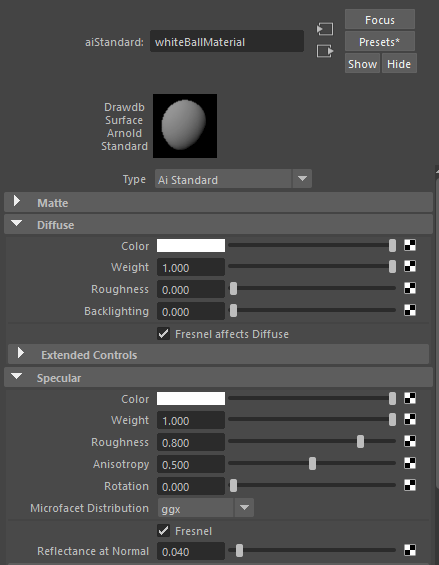Uncheck Fresnel affects Diffuse checkbox
This screenshot has width=439, height=565.
coord(164,334)
